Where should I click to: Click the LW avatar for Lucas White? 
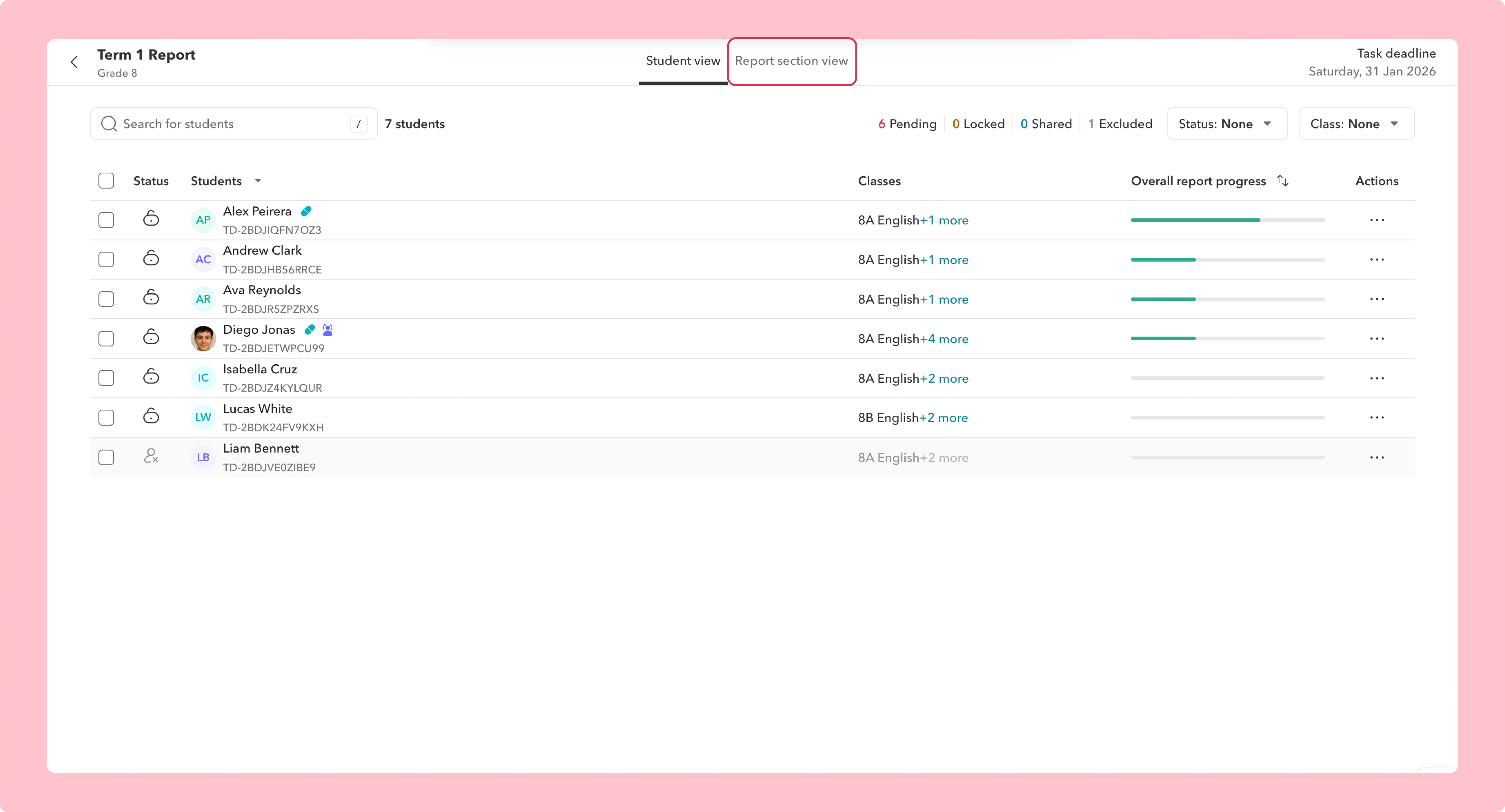click(203, 418)
